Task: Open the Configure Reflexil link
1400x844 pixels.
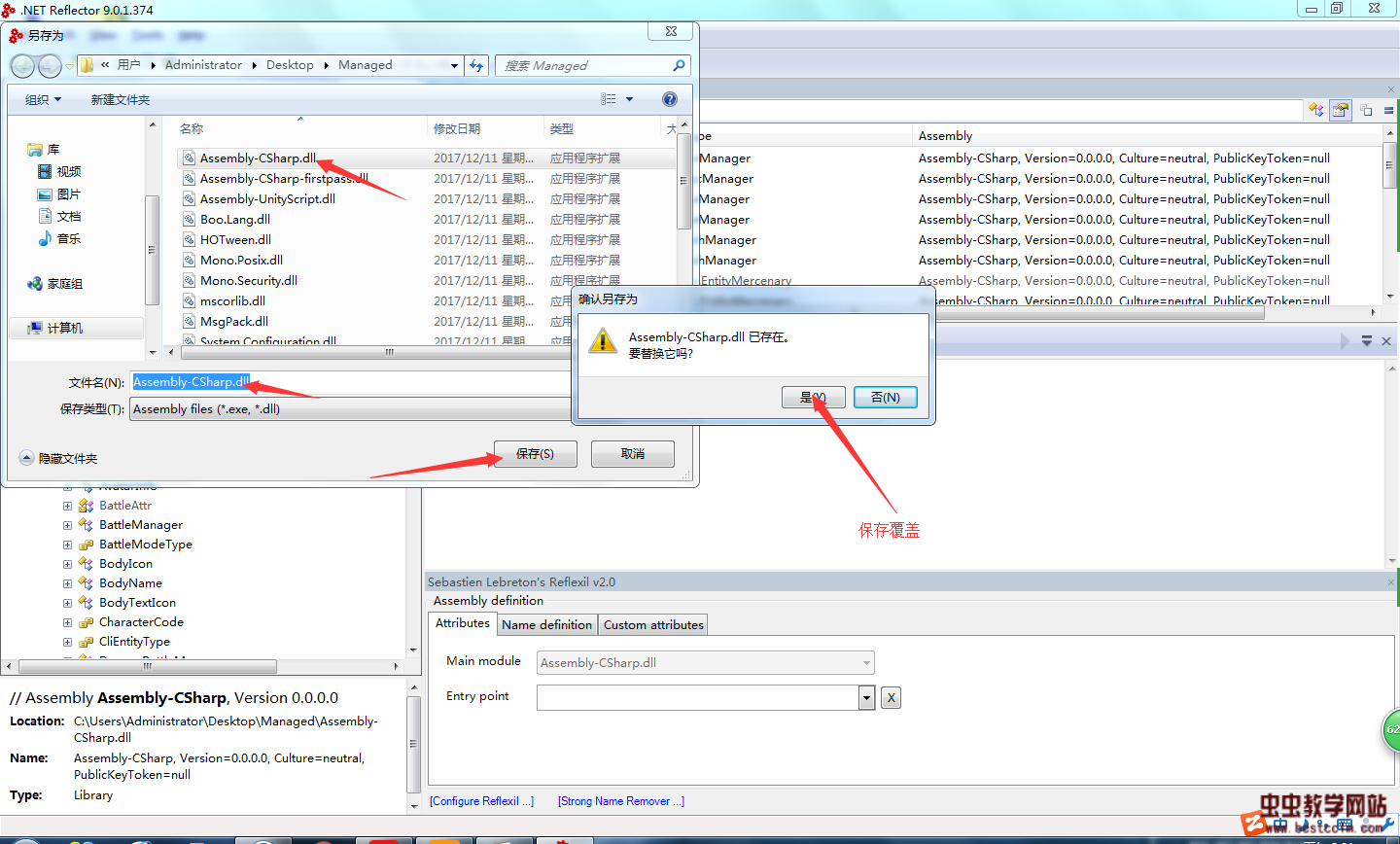Action: point(482,801)
